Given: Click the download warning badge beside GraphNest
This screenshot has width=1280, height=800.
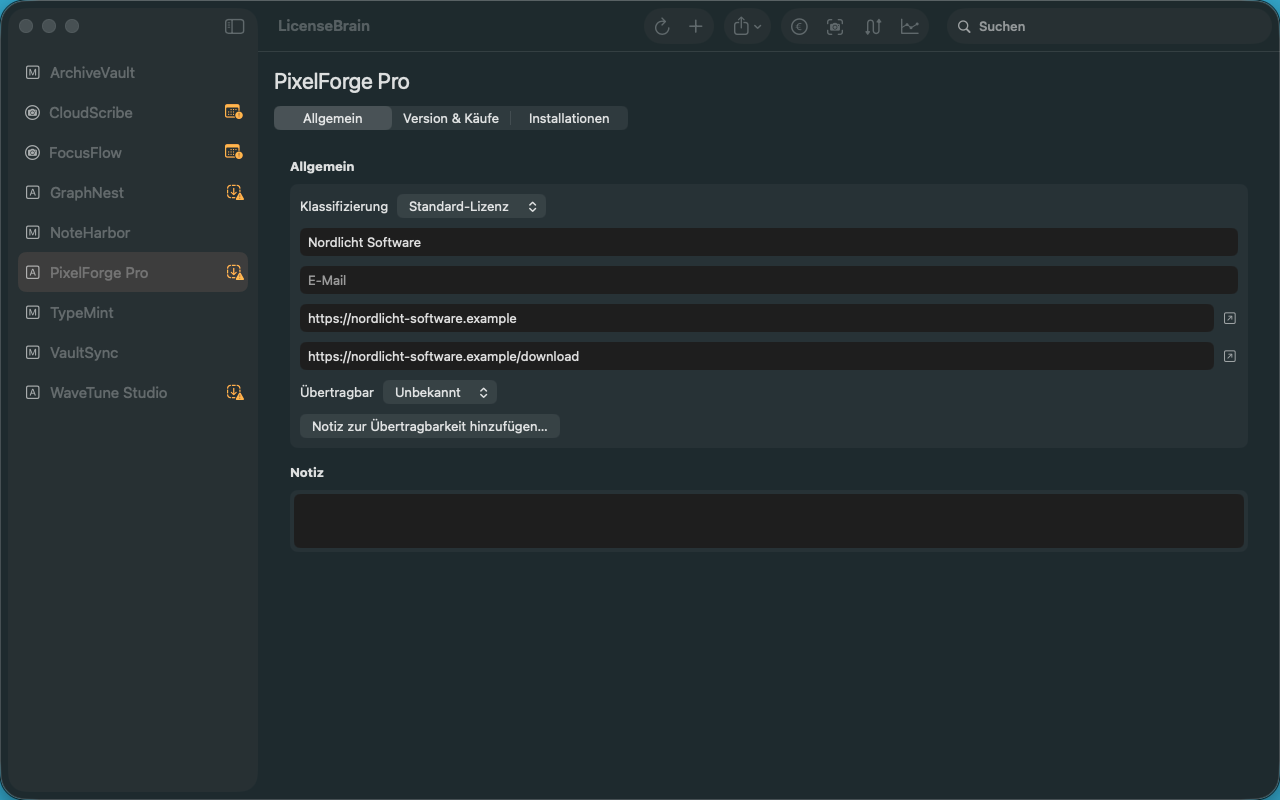Looking at the screenshot, I should tap(235, 192).
